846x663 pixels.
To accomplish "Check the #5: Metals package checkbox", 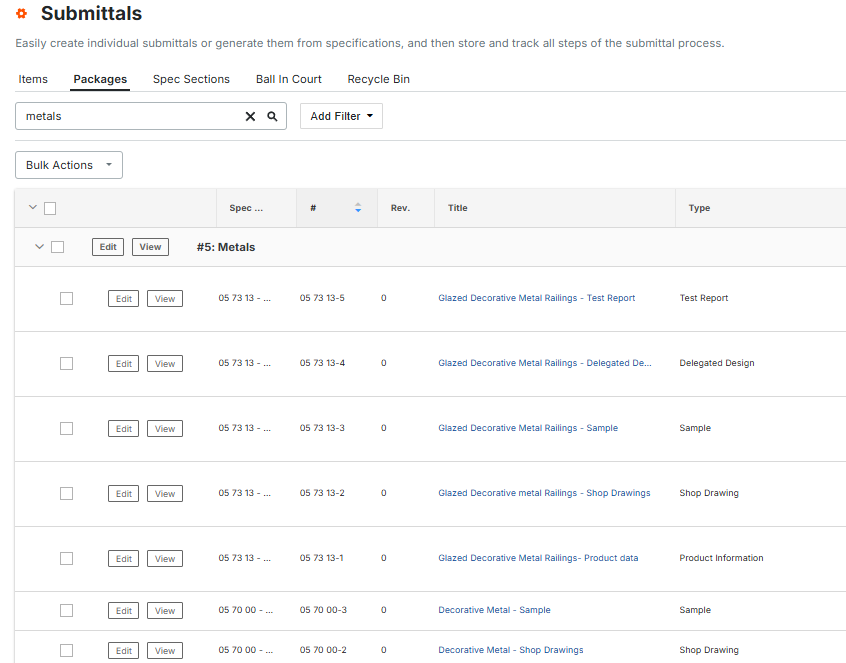I will 58,247.
